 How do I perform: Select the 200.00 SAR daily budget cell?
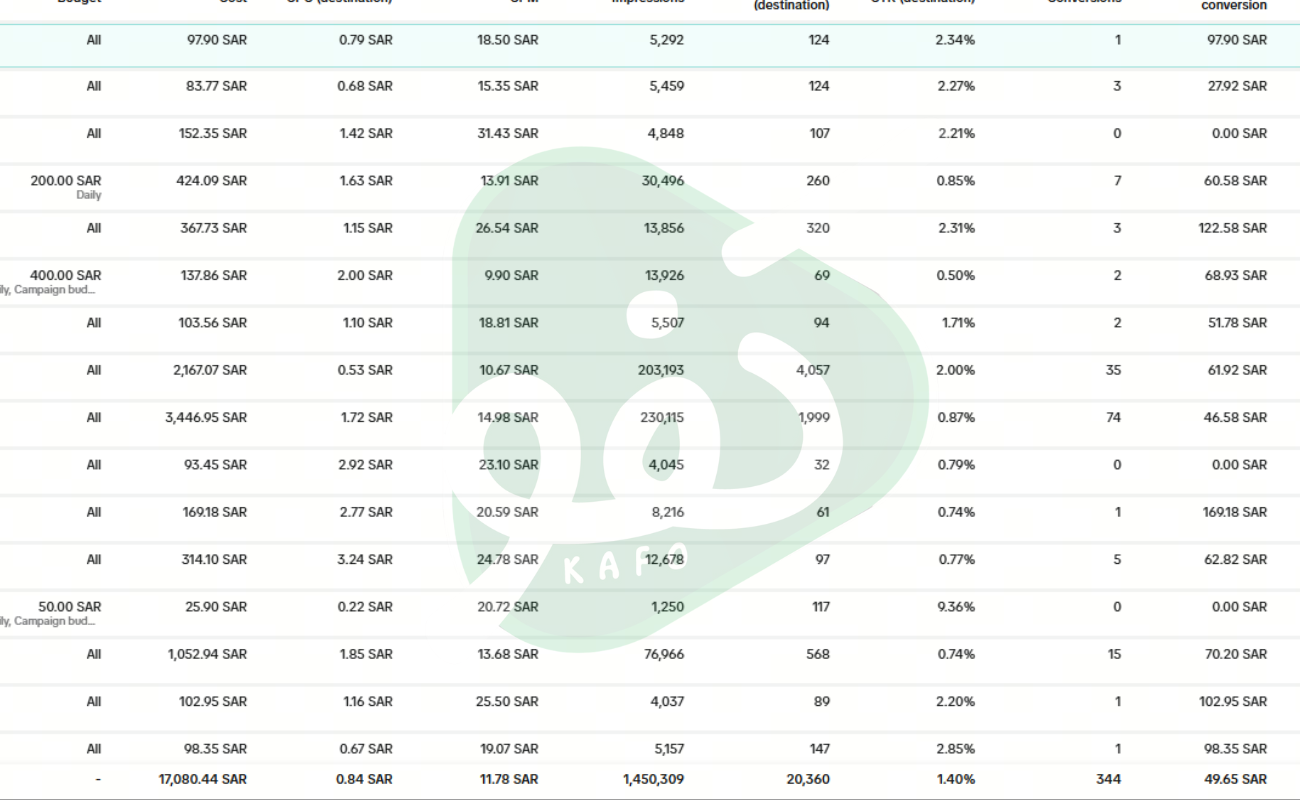tap(66, 181)
